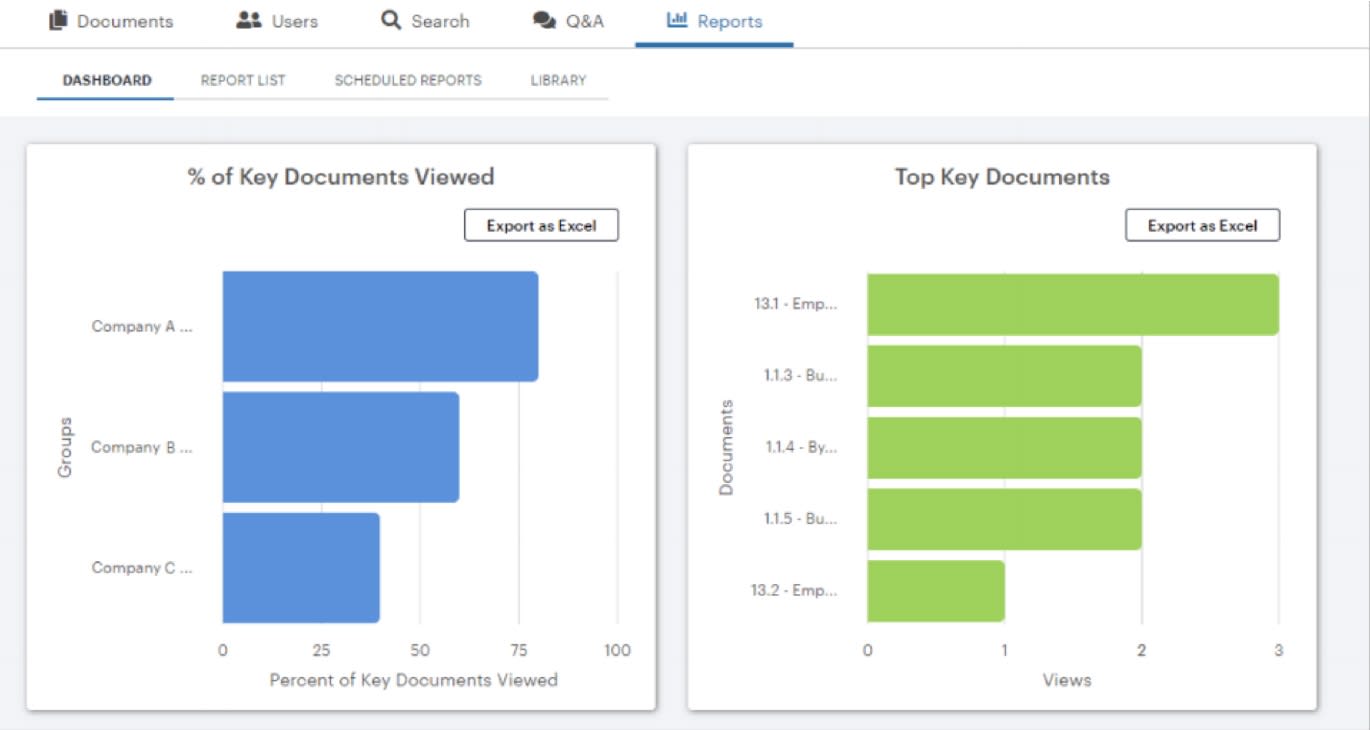Click the 13.2 - Emp... green bar
1370x730 pixels.
point(936,591)
